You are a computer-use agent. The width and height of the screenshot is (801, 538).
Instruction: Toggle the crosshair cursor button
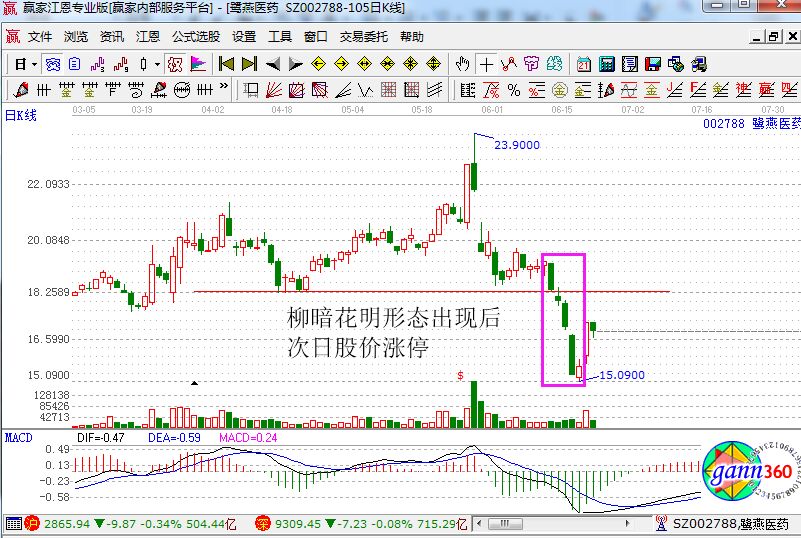click(486, 64)
